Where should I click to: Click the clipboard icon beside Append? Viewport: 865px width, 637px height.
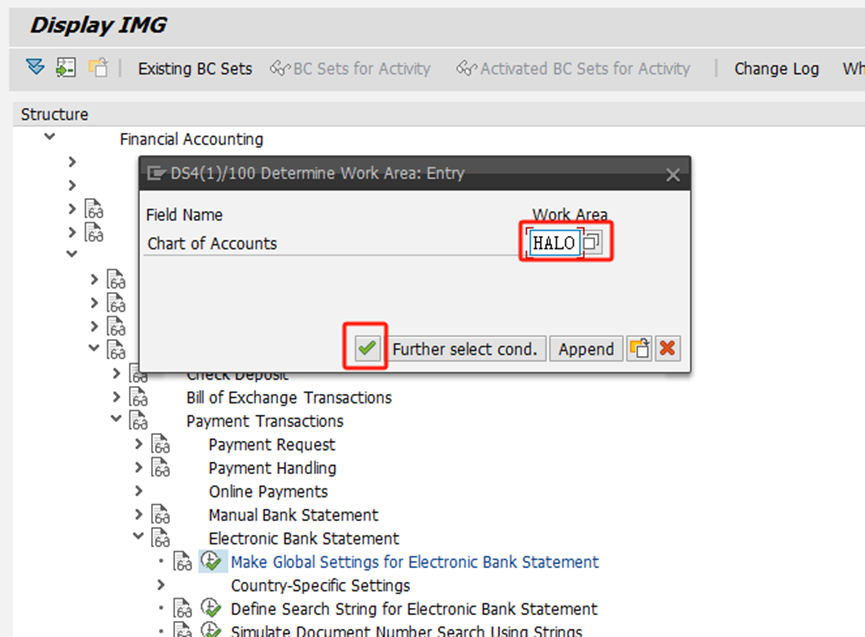[638, 349]
